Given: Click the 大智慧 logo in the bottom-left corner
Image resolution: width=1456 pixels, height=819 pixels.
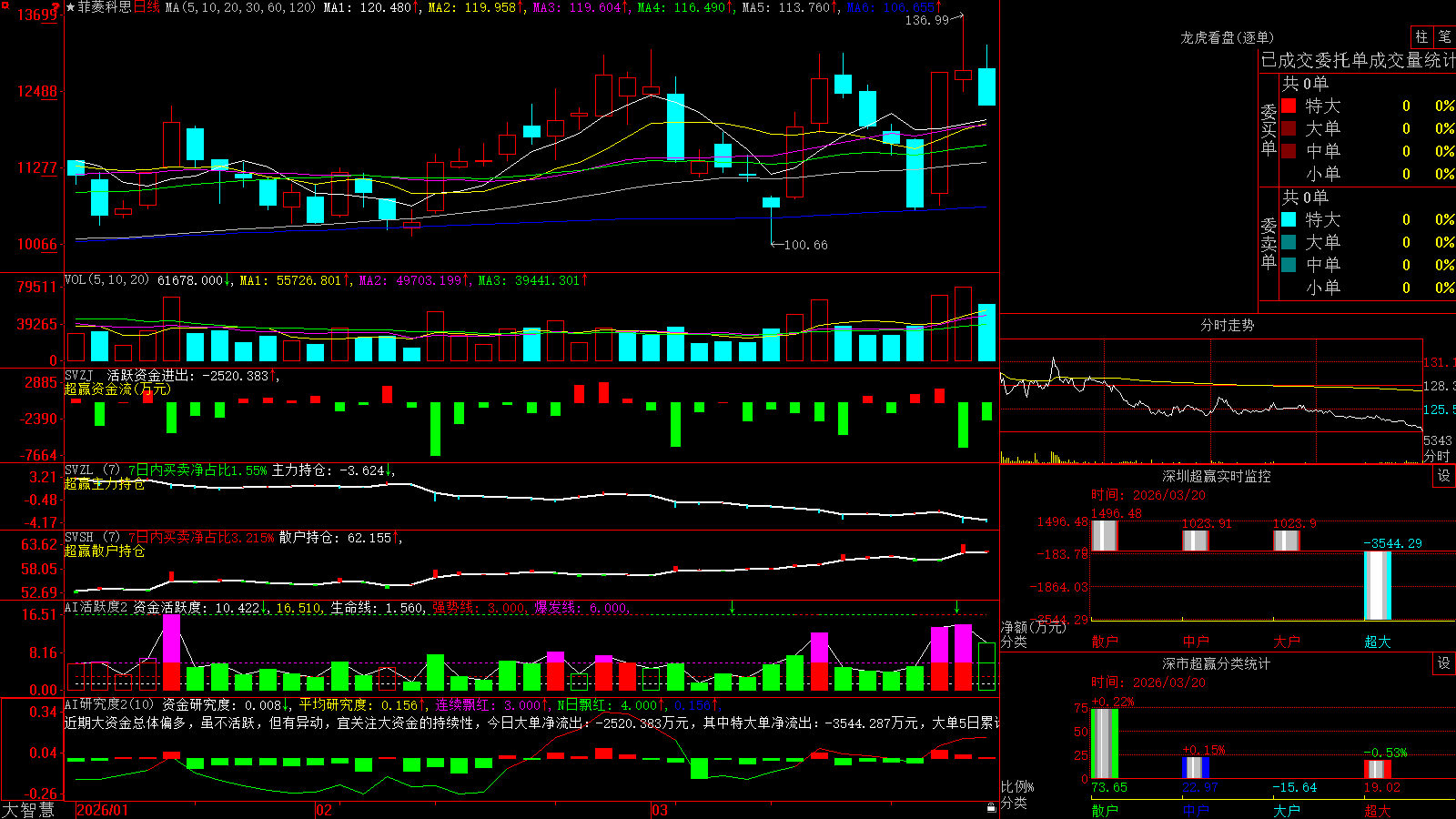Looking at the screenshot, I should pyautogui.click(x=27, y=810).
